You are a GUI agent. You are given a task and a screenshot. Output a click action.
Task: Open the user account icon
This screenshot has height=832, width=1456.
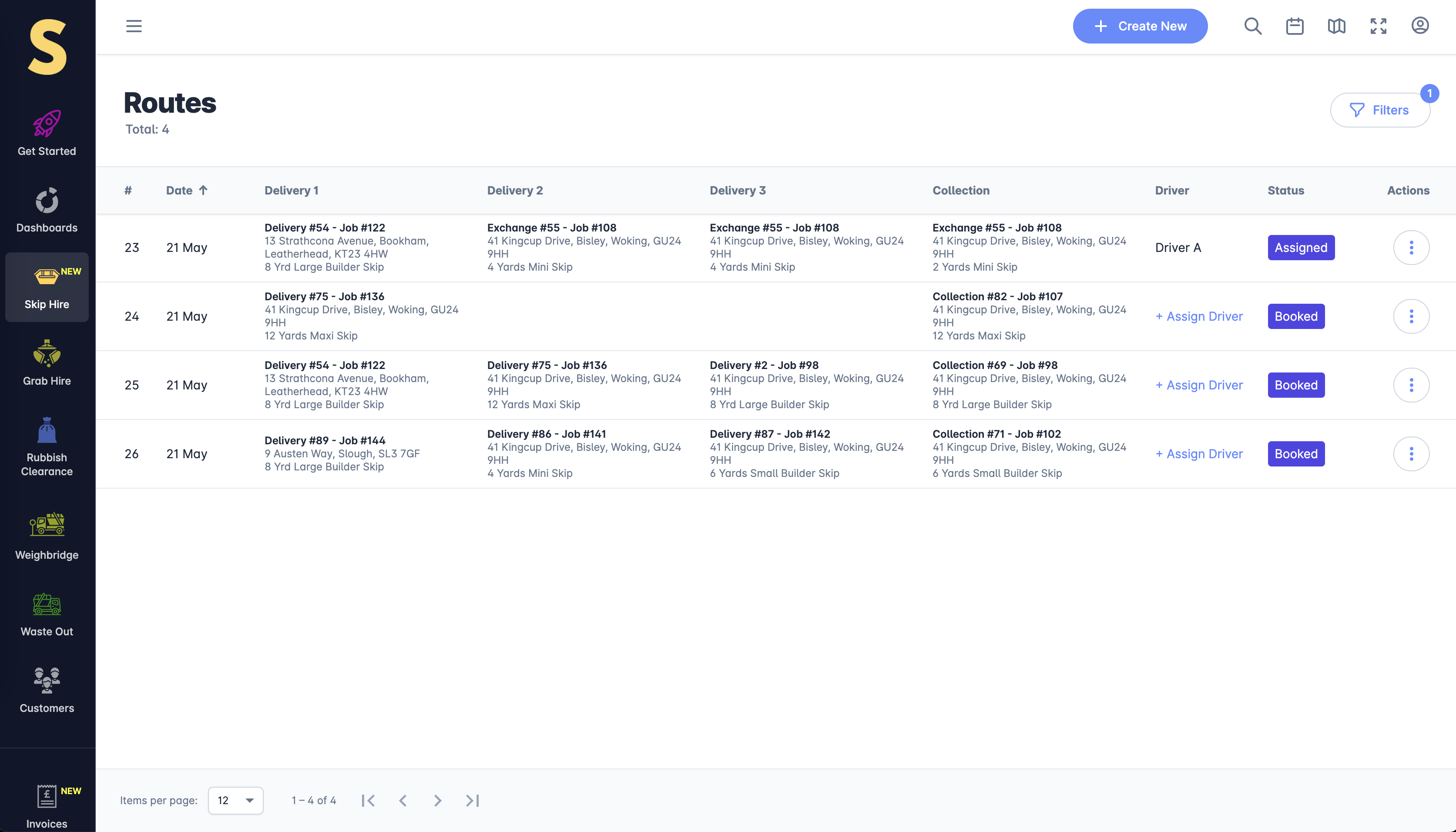click(x=1419, y=26)
